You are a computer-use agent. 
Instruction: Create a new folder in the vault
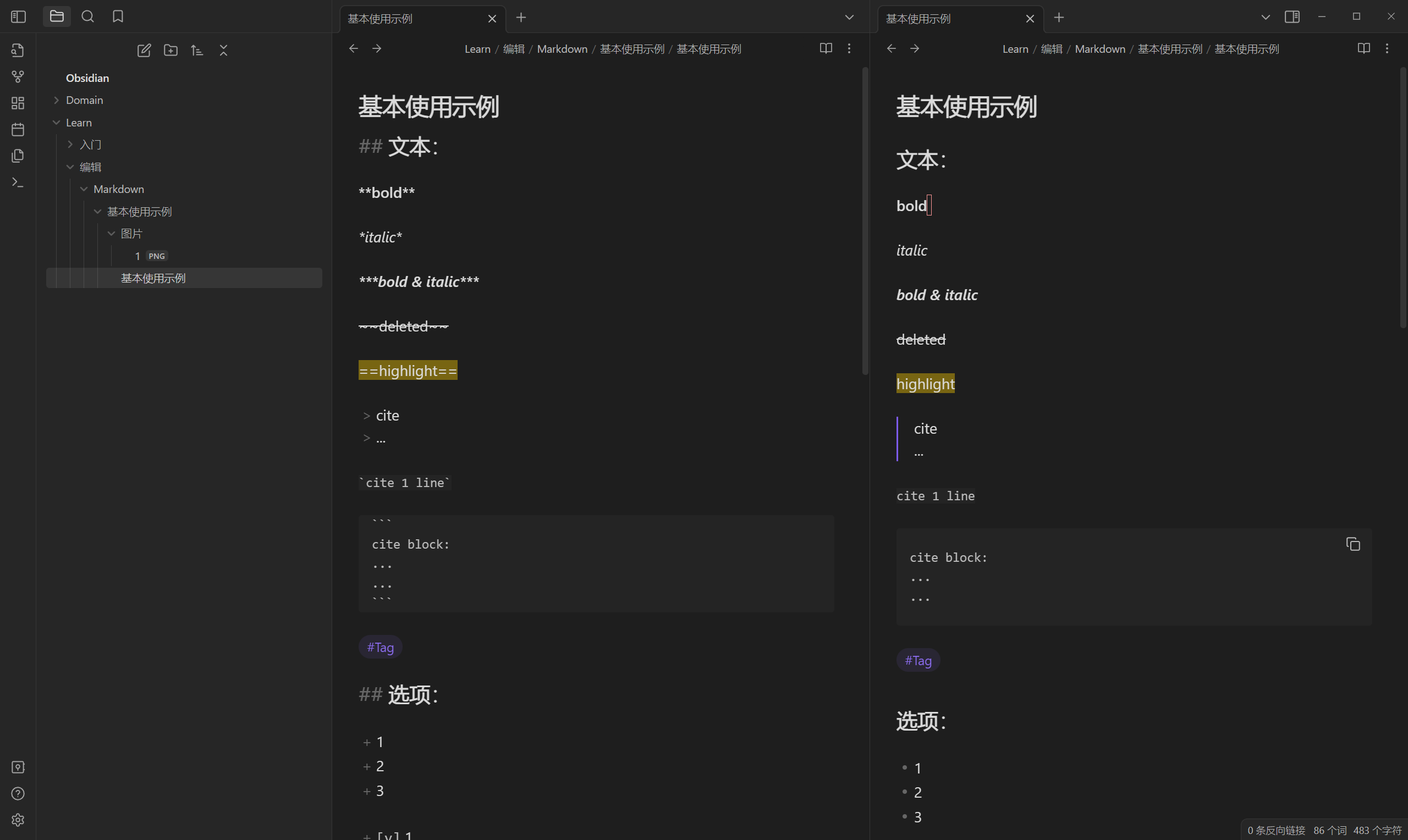pos(171,51)
